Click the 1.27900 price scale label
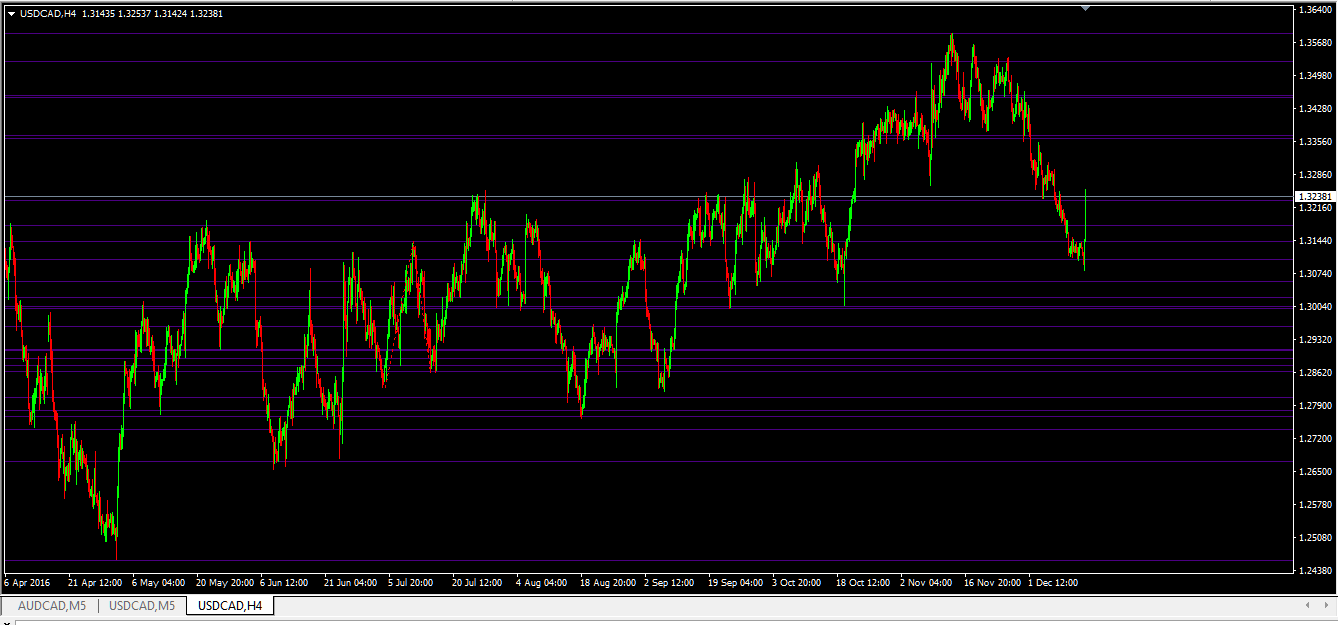Screen dimensions: 1338x625 coord(1313,406)
